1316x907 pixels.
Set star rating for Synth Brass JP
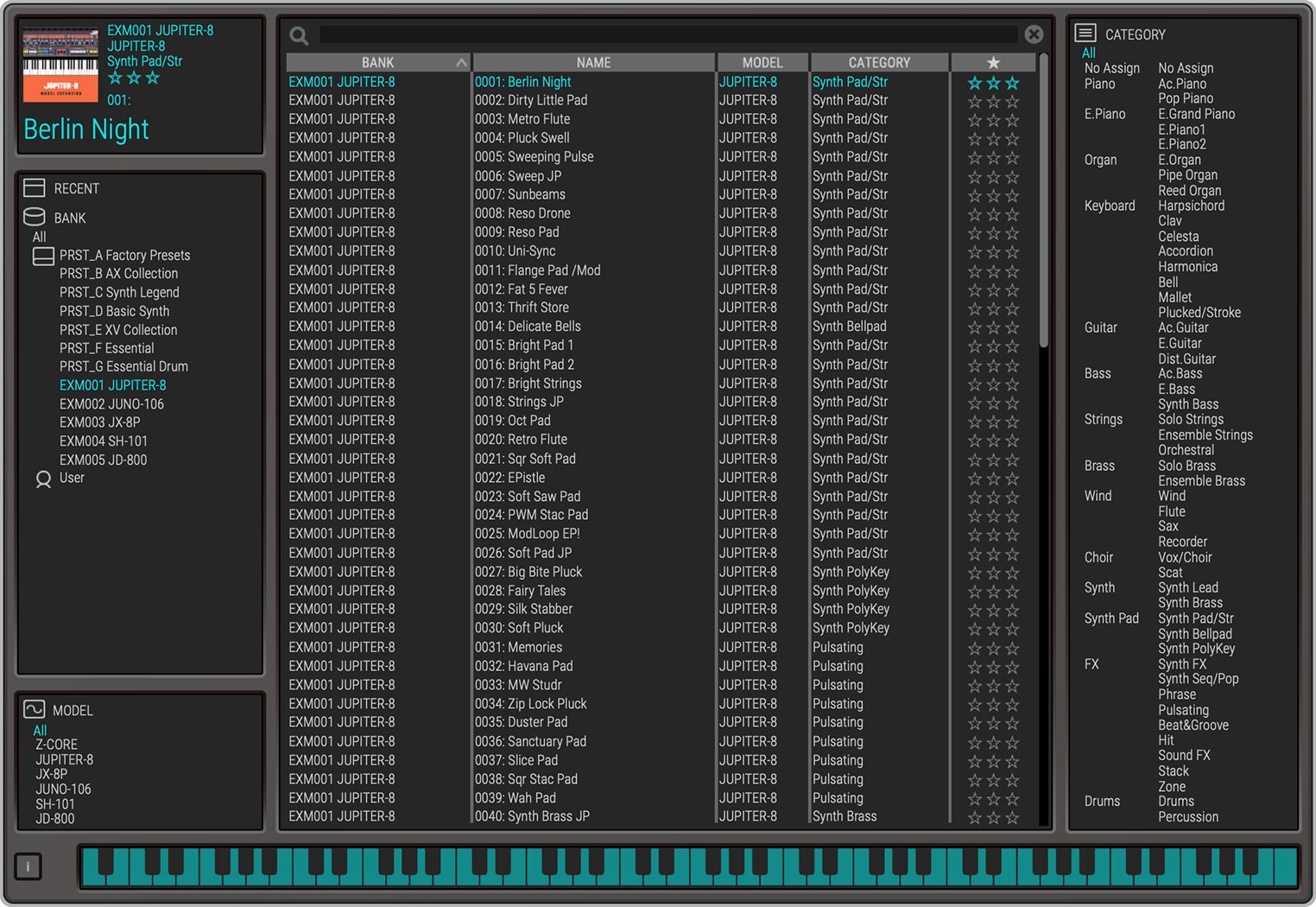click(x=993, y=817)
